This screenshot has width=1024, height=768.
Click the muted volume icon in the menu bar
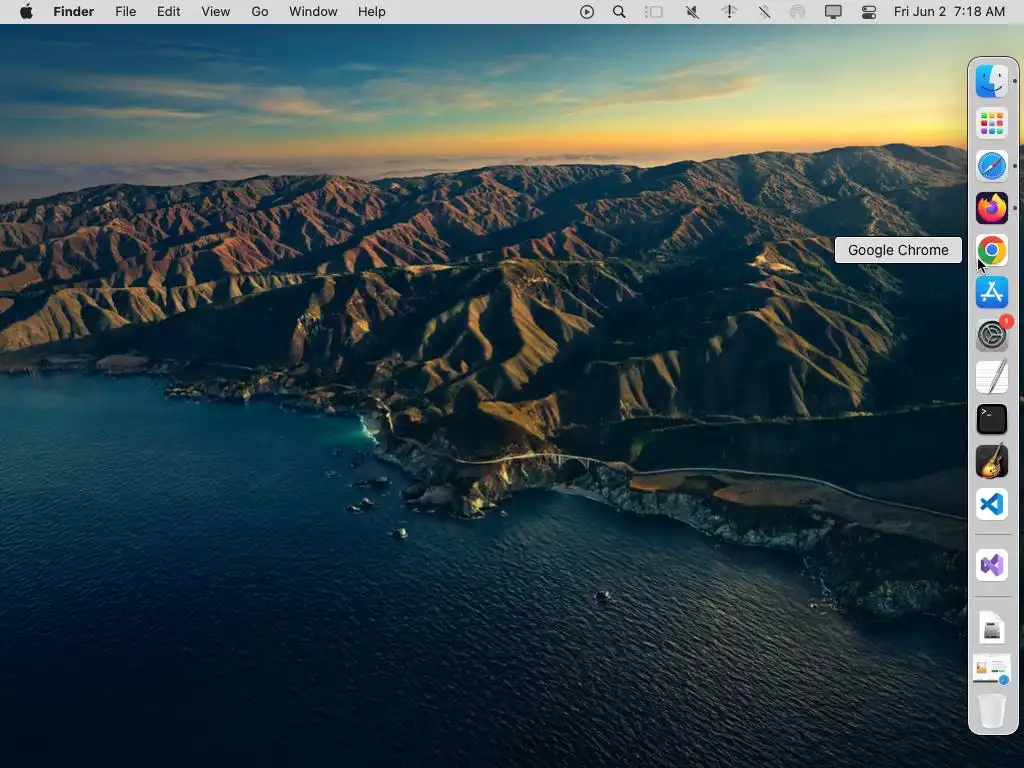pyautogui.click(x=692, y=12)
